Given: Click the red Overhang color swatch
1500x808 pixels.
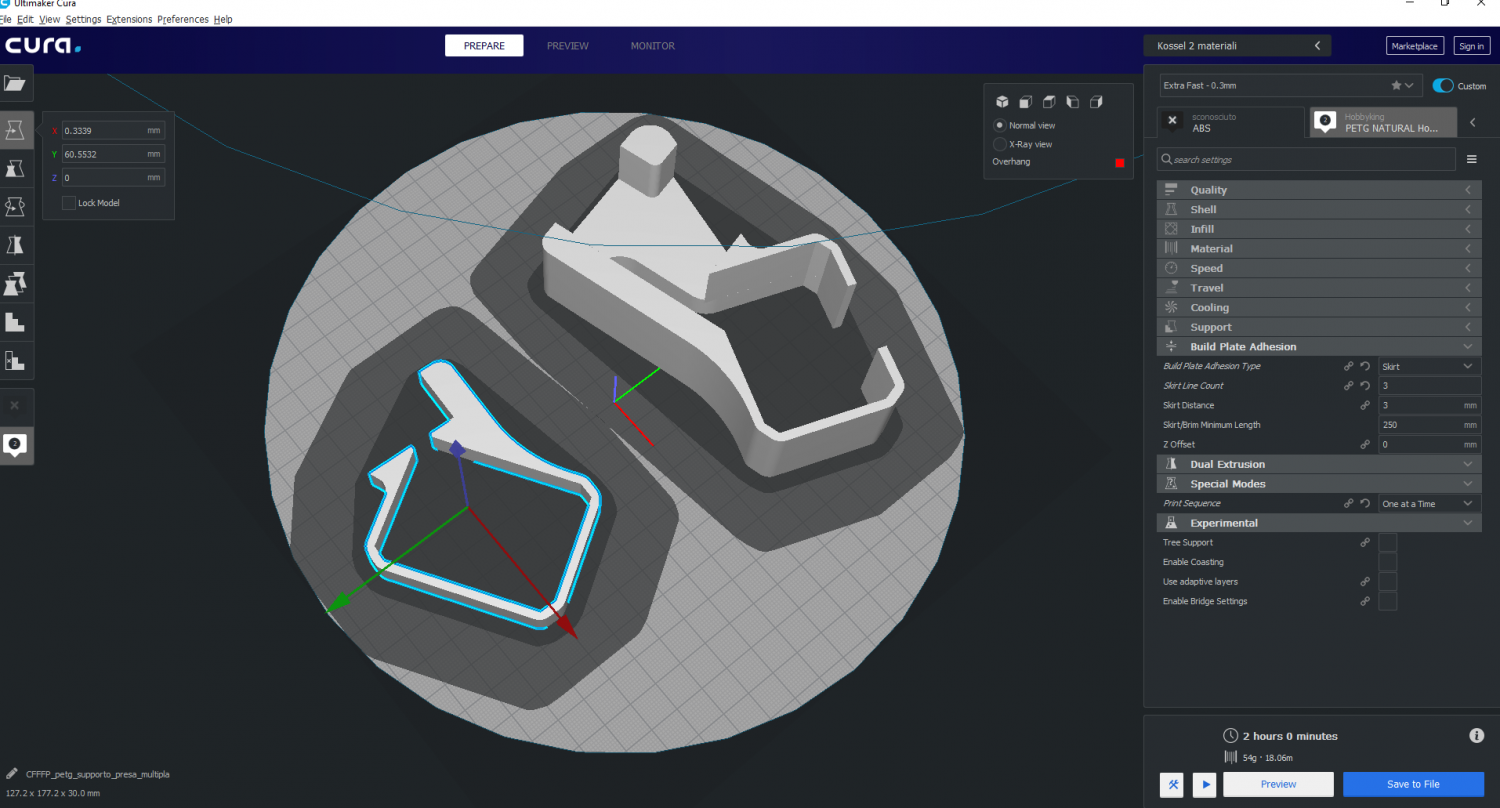Looking at the screenshot, I should [1119, 162].
